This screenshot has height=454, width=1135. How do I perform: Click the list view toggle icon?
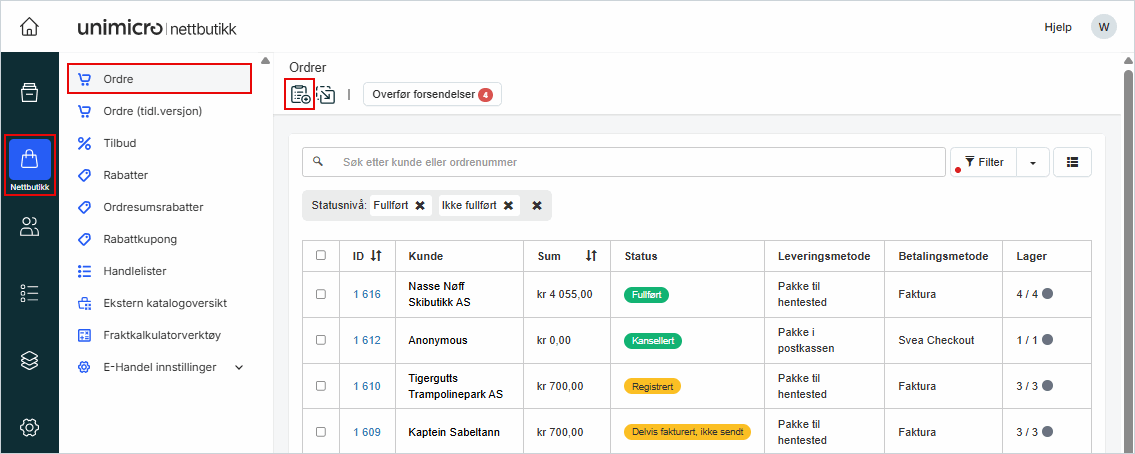pyautogui.click(x=1072, y=162)
